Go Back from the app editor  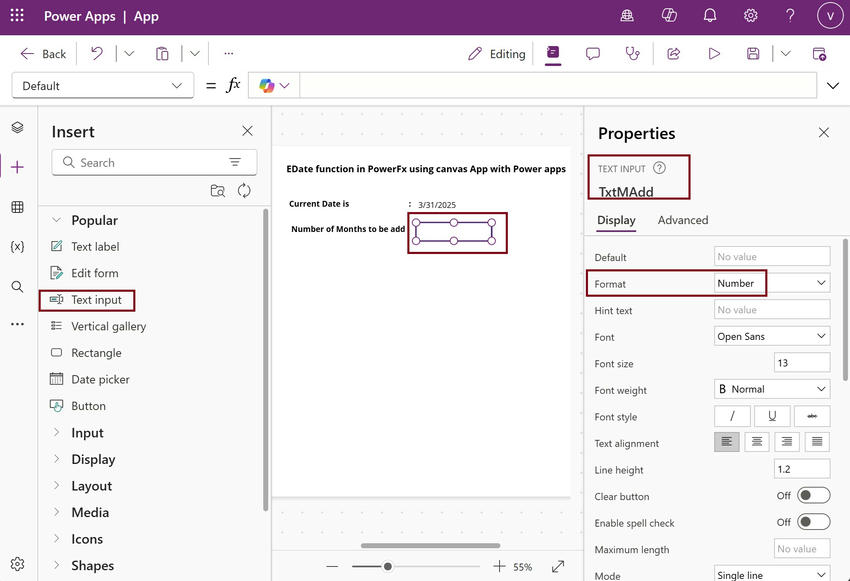click(43, 54)
